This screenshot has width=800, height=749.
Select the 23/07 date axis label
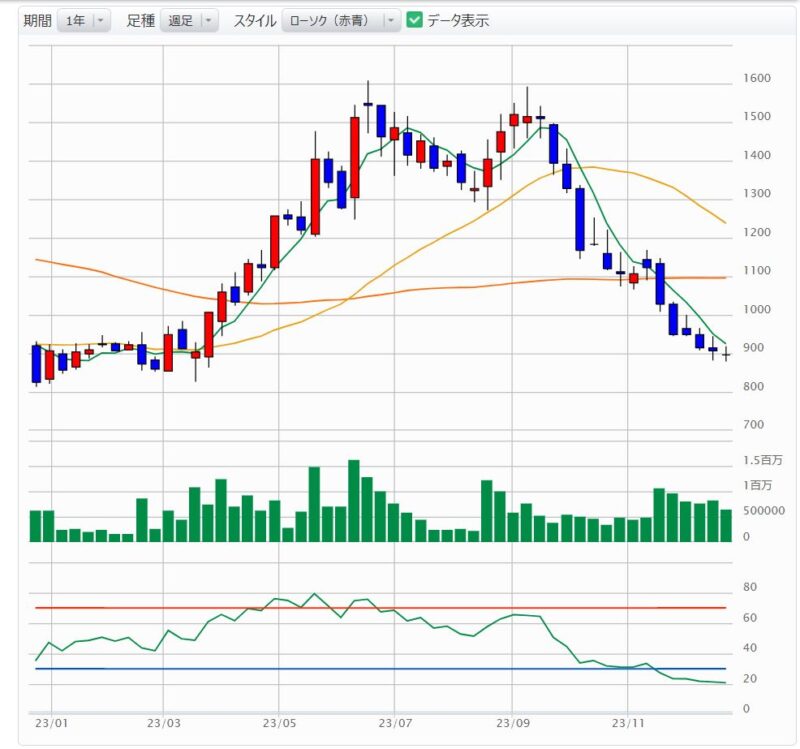395,723
